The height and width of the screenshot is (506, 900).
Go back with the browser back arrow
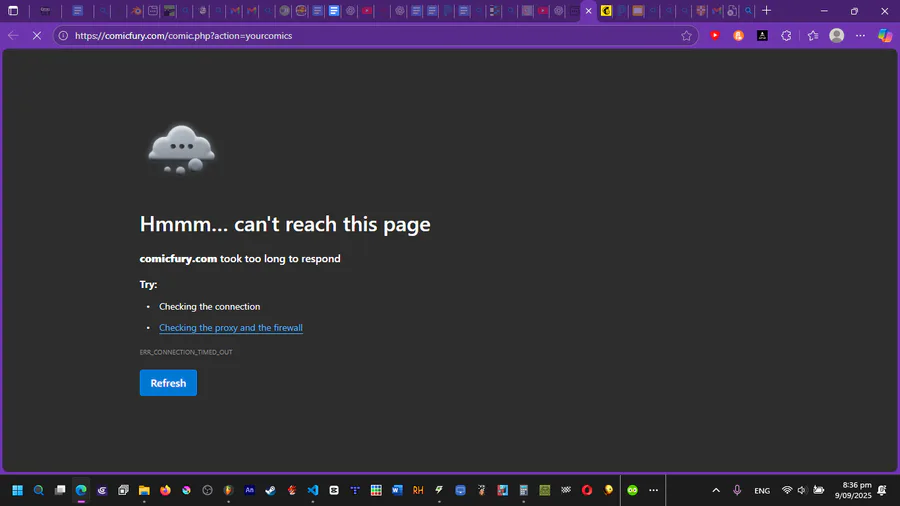tap(13, 36)
